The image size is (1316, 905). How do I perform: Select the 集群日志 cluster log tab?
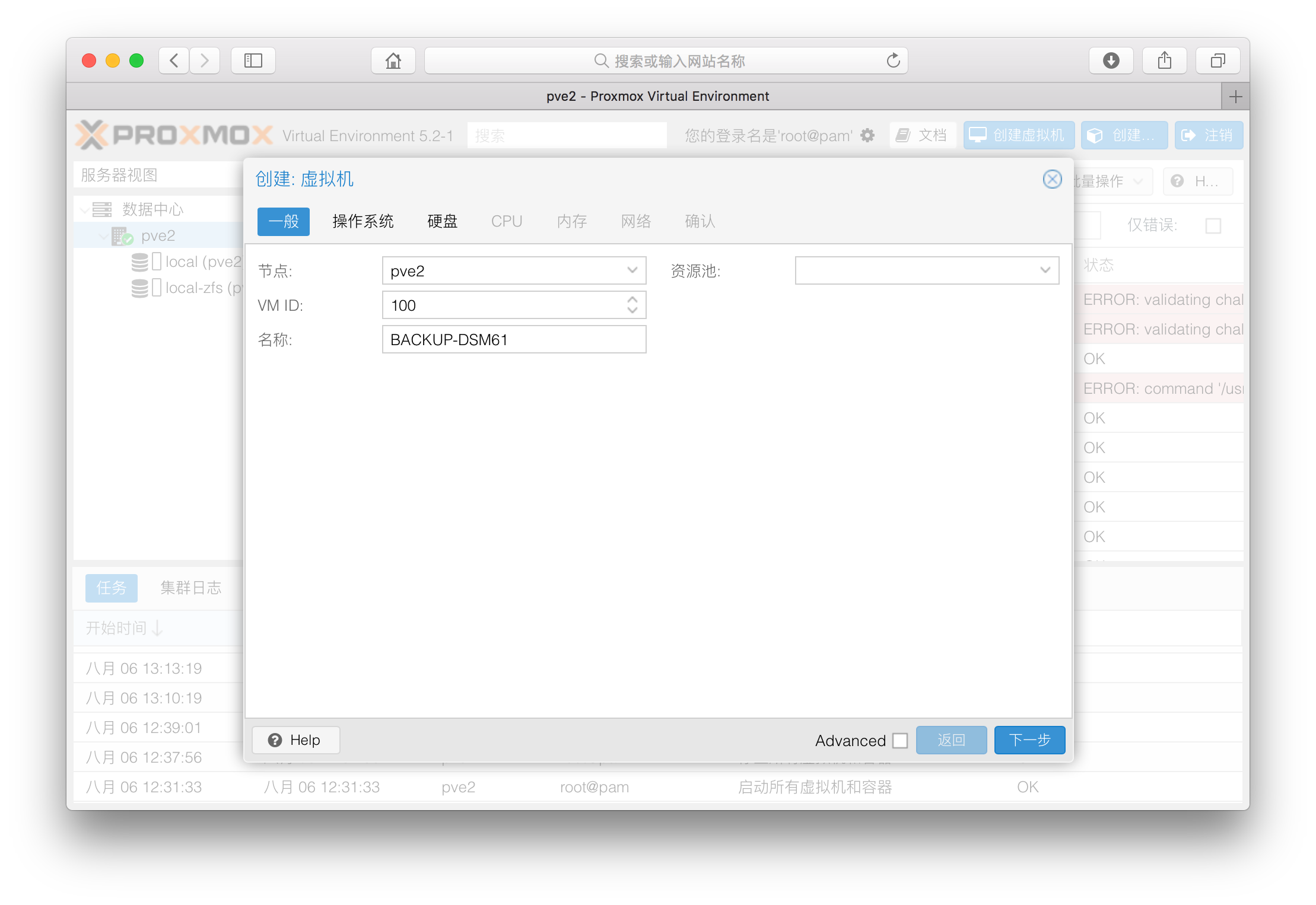pos(191,588)
